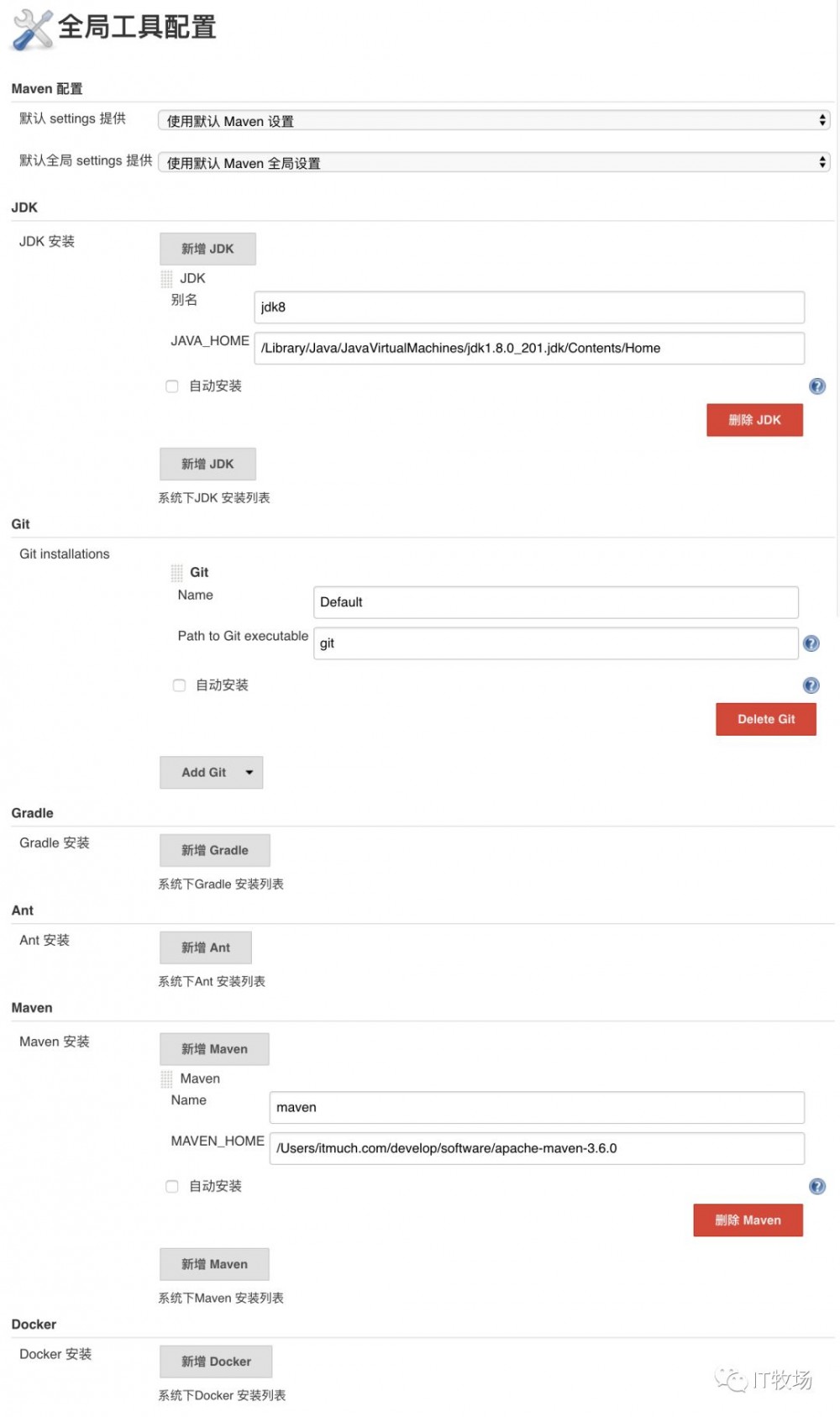Click 默认 settings 提供 label
The image size is (840, 1417).
[72, 118]
